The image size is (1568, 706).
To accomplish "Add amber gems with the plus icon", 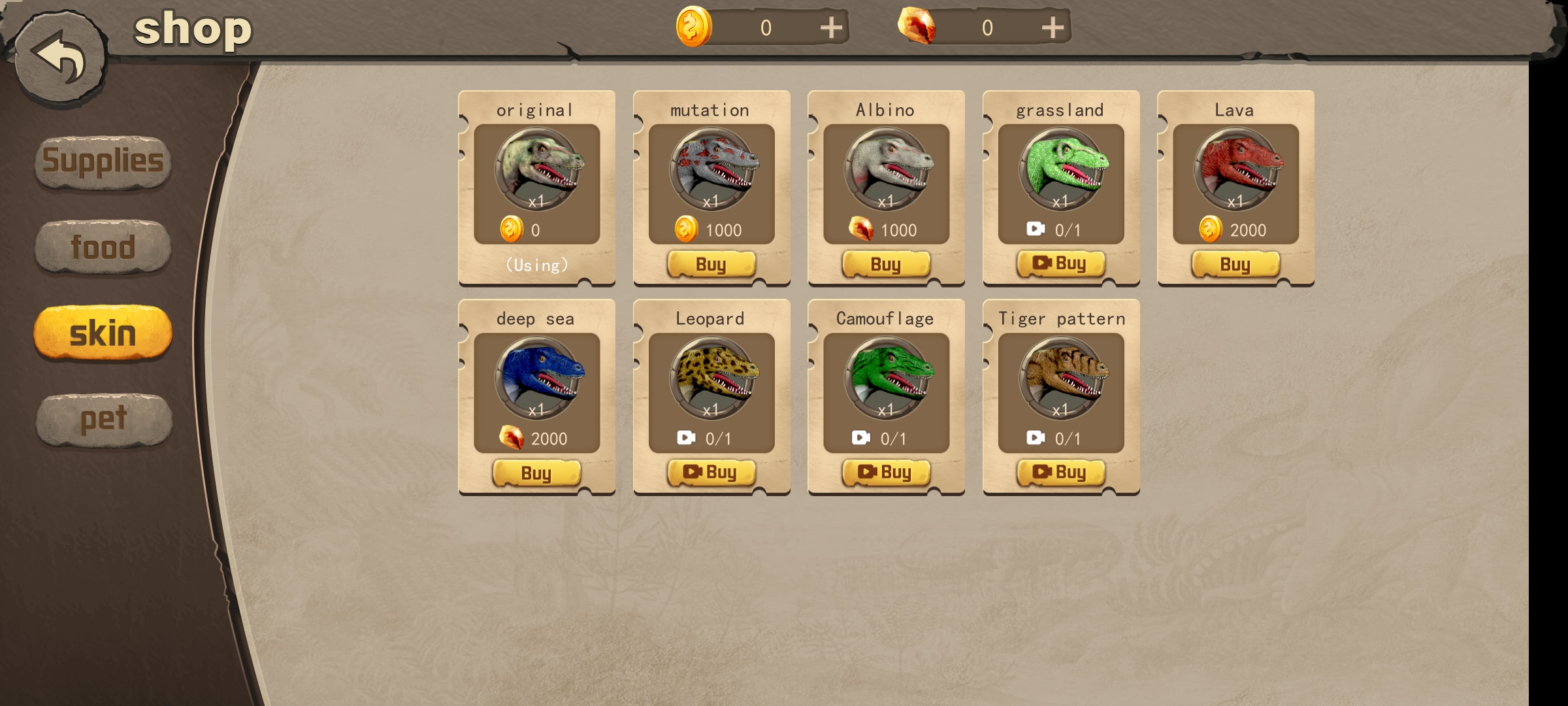I will (1053, 27).
